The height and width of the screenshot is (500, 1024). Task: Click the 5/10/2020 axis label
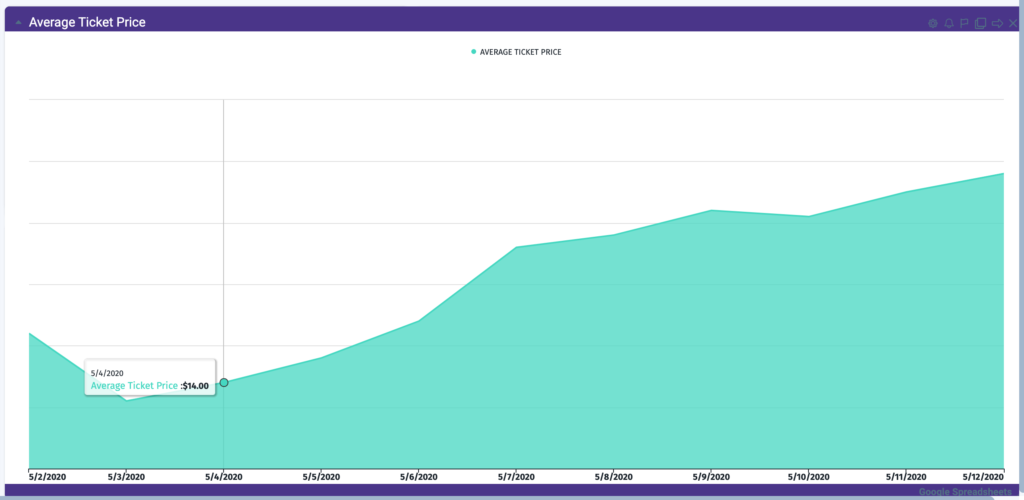point(808,477)
